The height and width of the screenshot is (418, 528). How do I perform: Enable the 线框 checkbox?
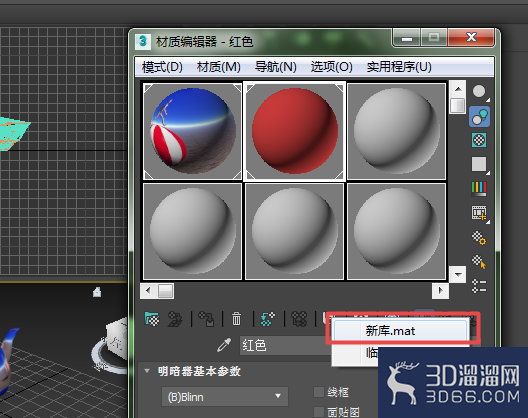click(x=319, y=392)
